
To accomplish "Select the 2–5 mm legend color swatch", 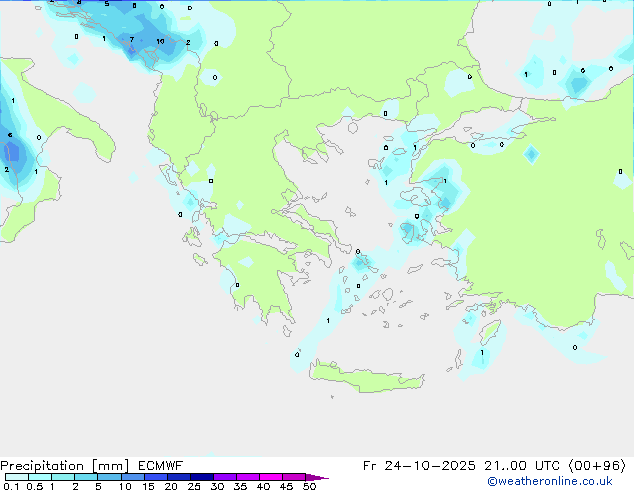I will click(x=86, y=477).
